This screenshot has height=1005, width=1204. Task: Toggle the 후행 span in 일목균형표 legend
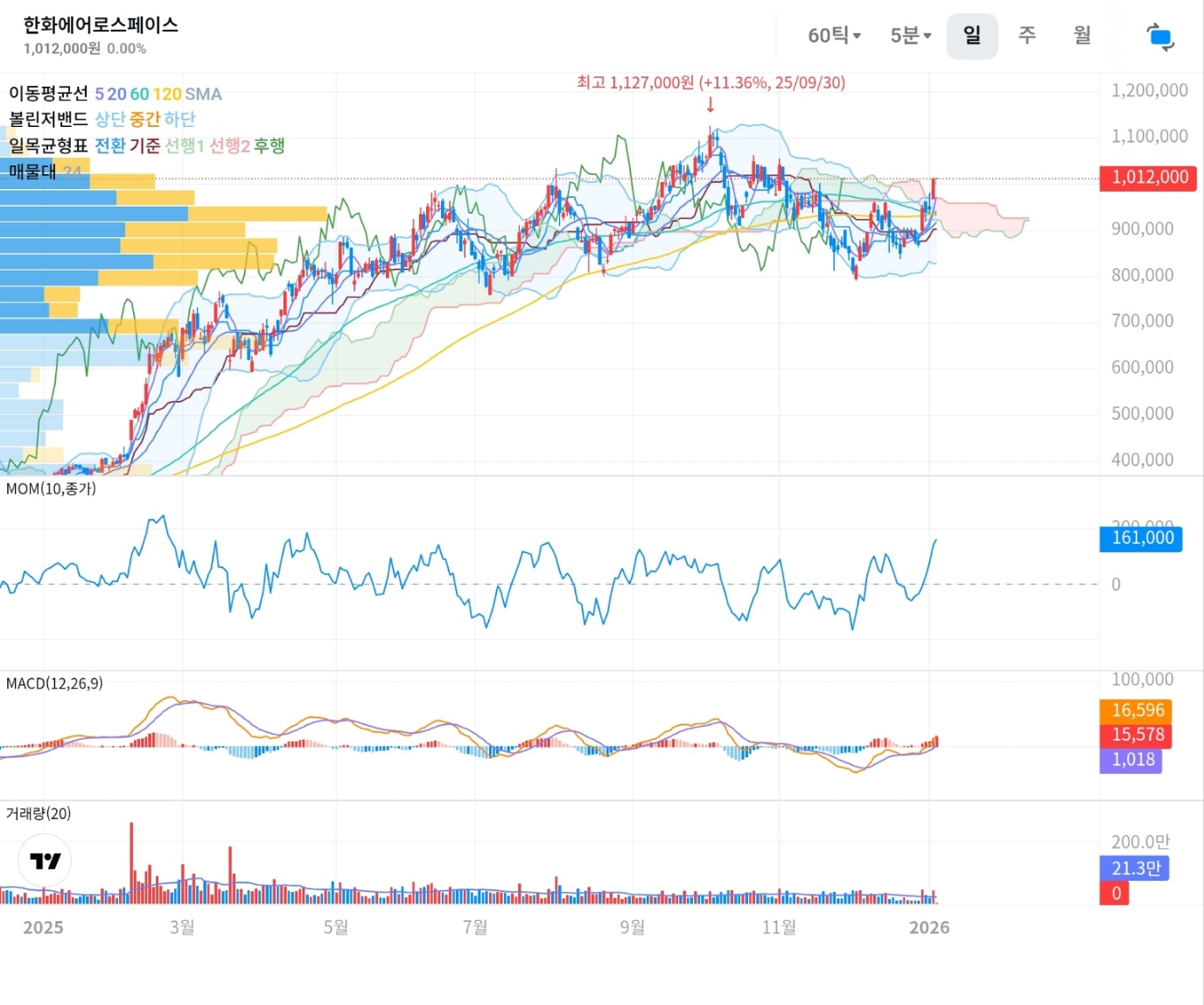coord(269,145)
